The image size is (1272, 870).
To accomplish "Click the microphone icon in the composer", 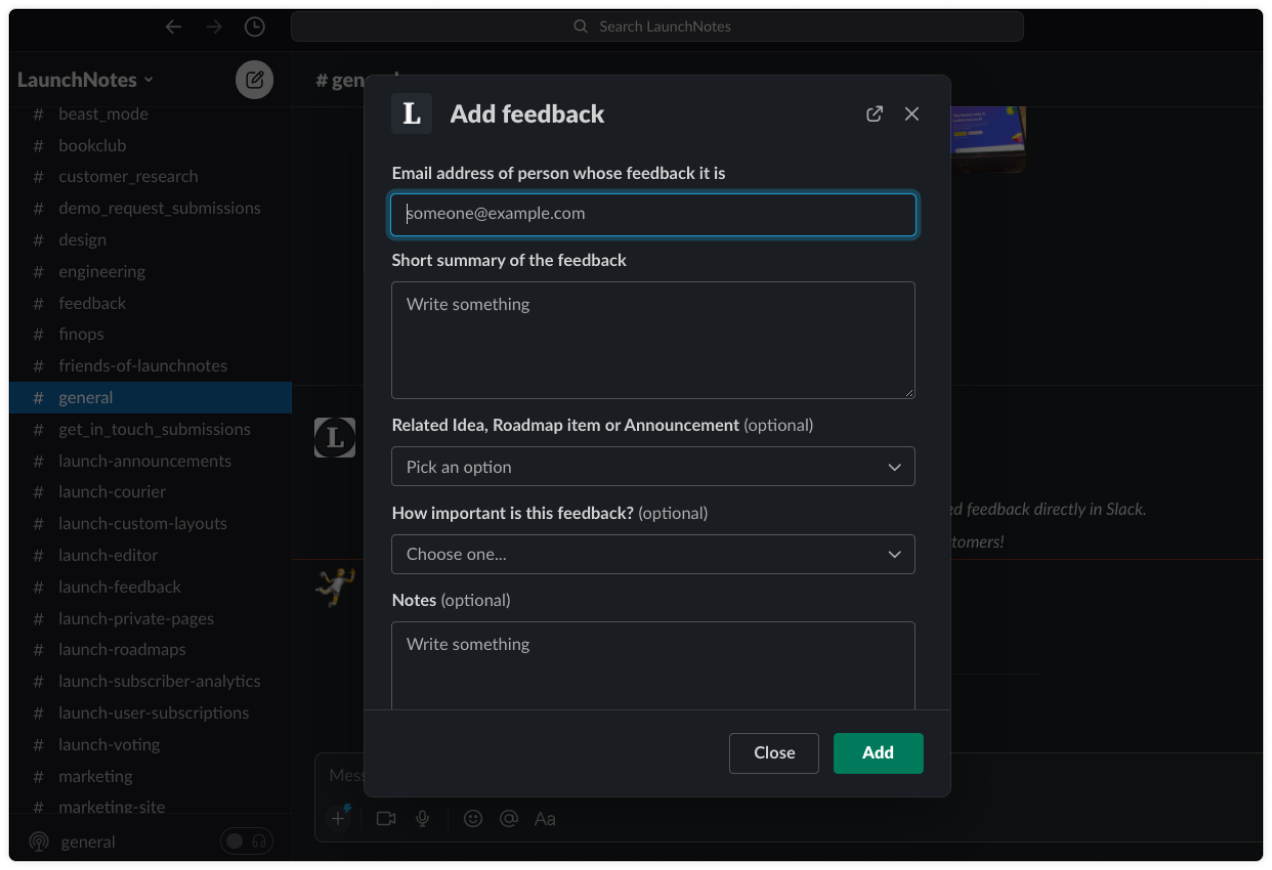I will point(423,819).
